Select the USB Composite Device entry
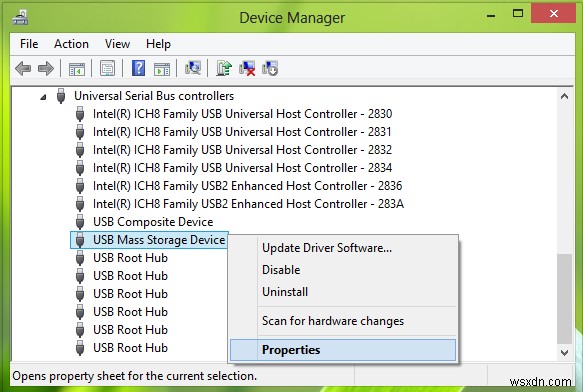 pos(153,222)
